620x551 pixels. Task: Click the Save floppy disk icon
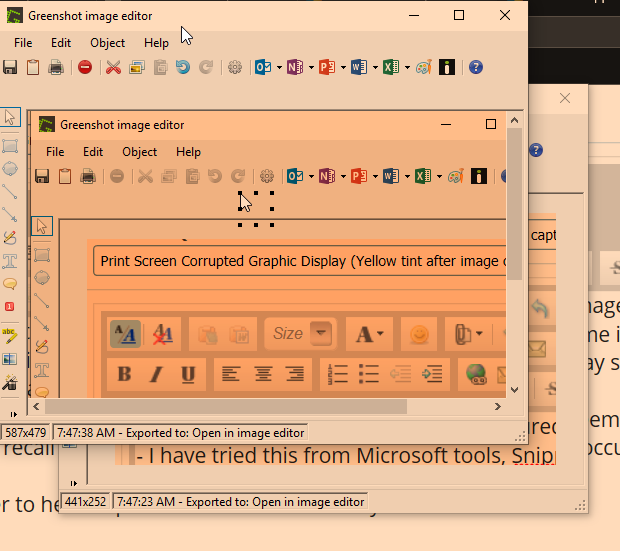click(x=10, y=67)
